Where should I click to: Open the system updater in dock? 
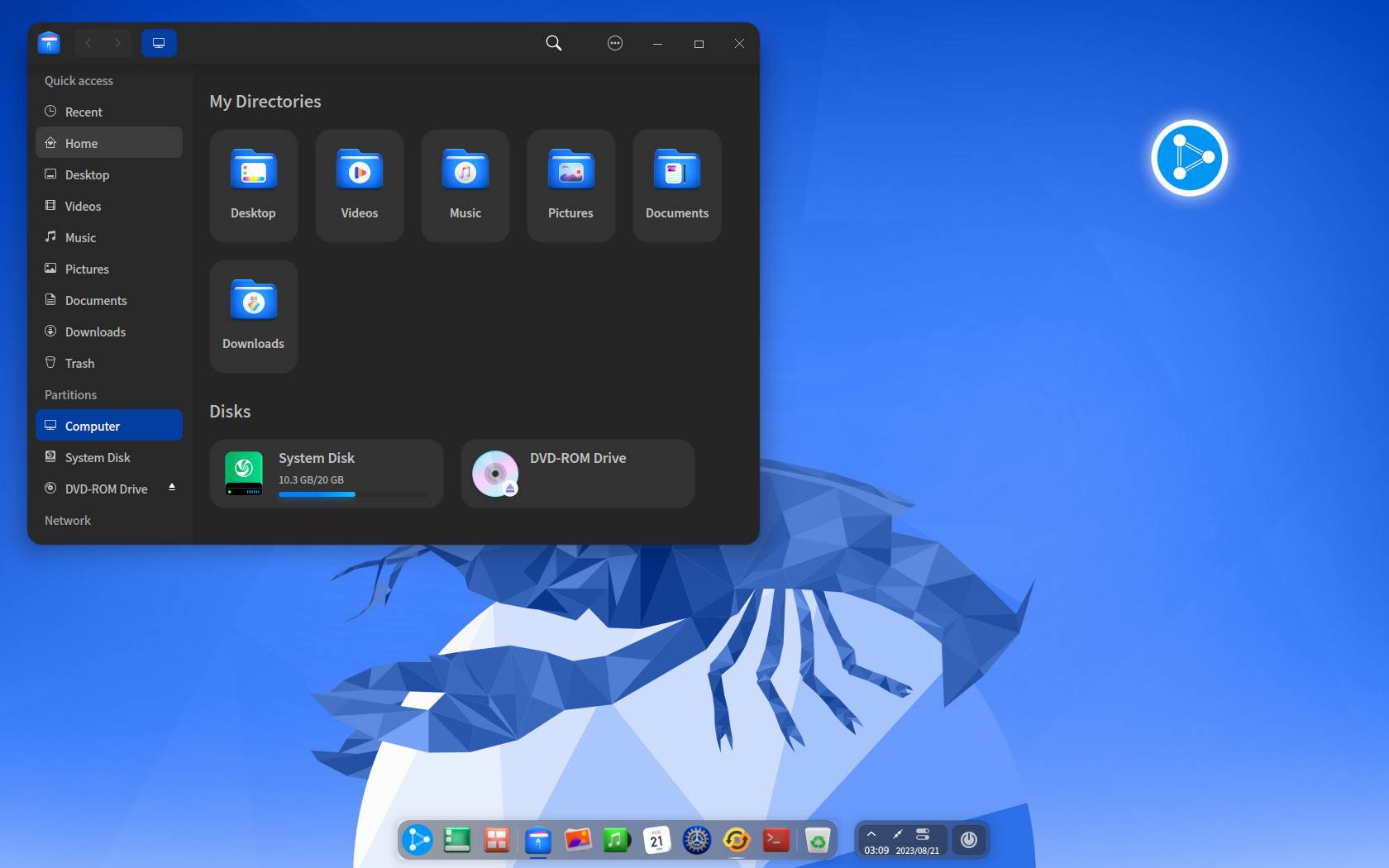click(737, 841)
